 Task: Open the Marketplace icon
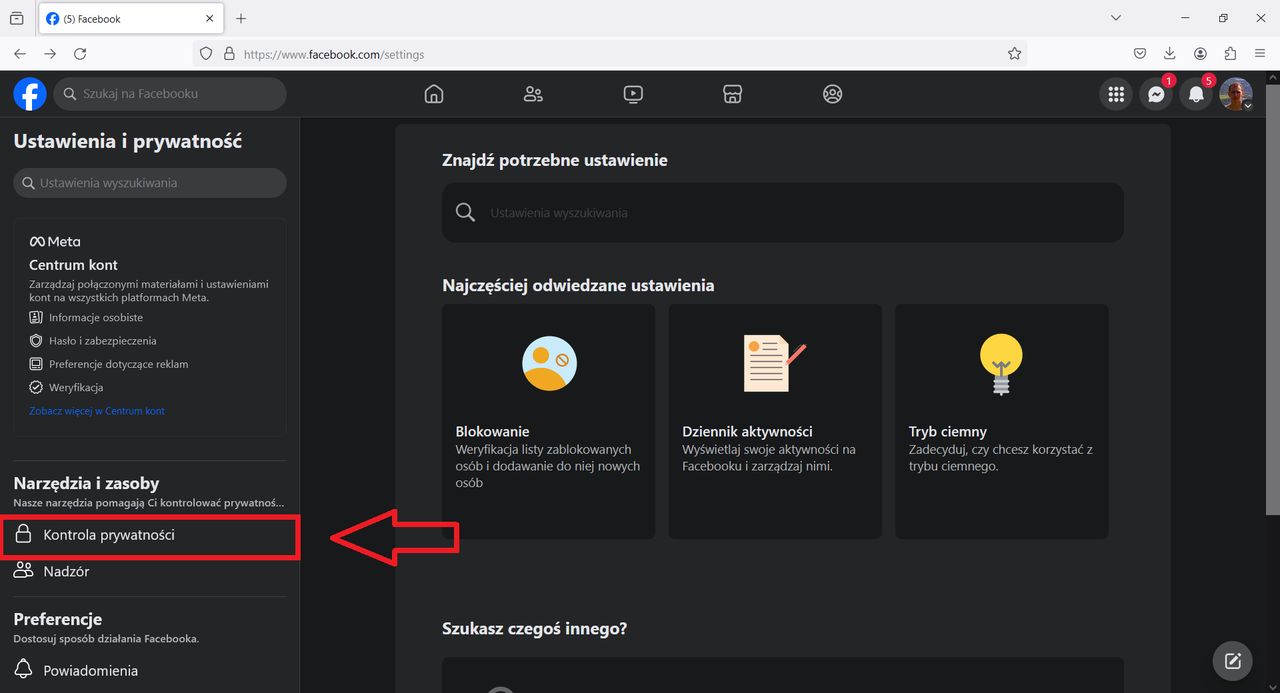[733, 94]
